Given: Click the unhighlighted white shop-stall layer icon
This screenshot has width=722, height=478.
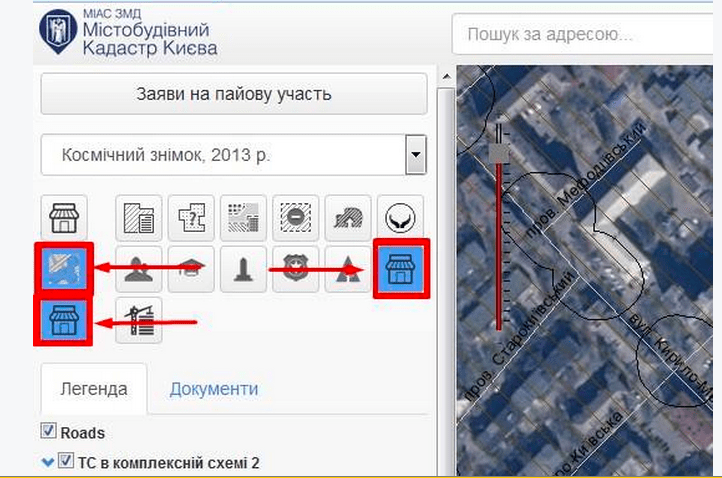Looking at the screenshot, I should (64, 217).
